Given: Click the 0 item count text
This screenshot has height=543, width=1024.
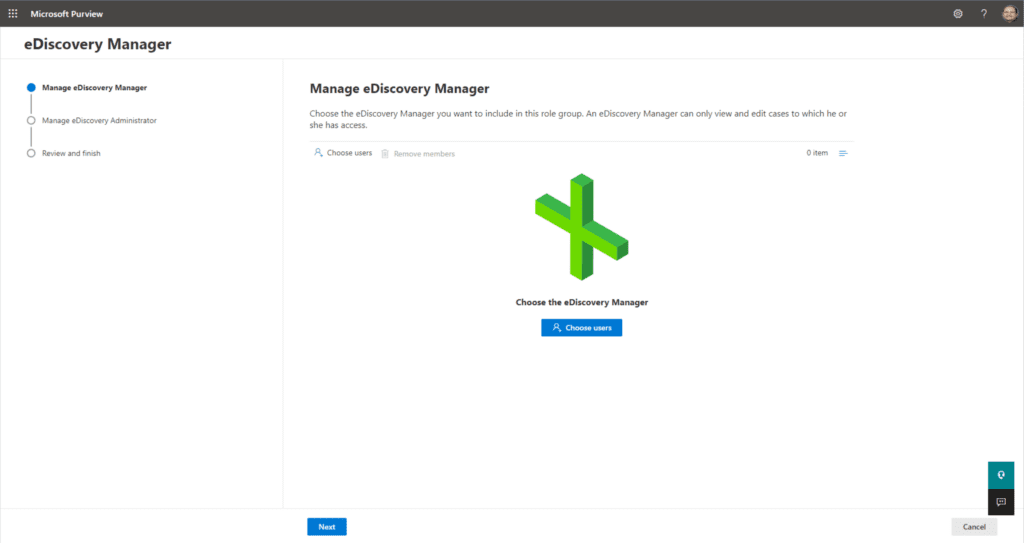Looking at the screenshot, I should click(x=817, y=153).
